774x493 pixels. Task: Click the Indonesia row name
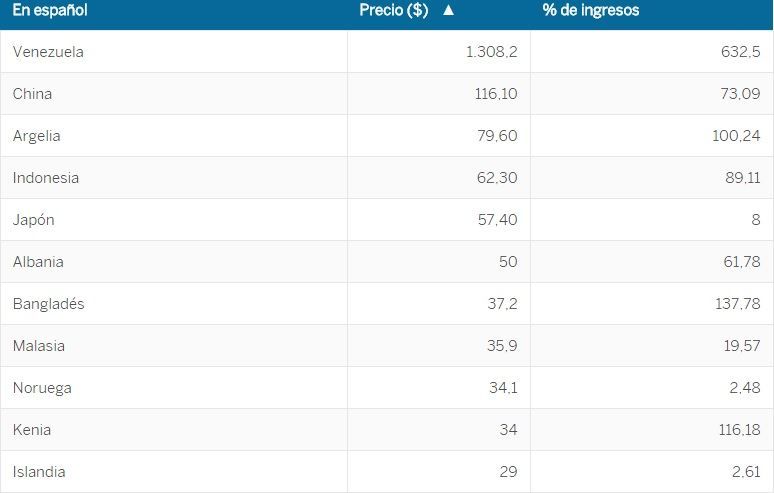[46, 178]
